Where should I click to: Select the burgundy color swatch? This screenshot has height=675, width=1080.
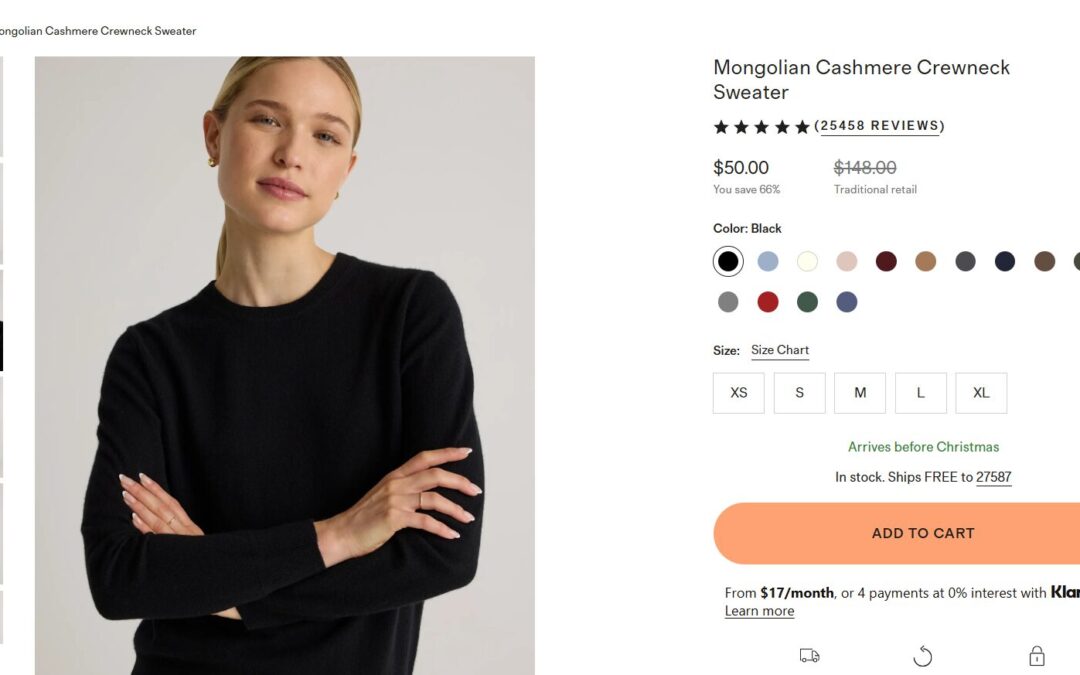886,262
